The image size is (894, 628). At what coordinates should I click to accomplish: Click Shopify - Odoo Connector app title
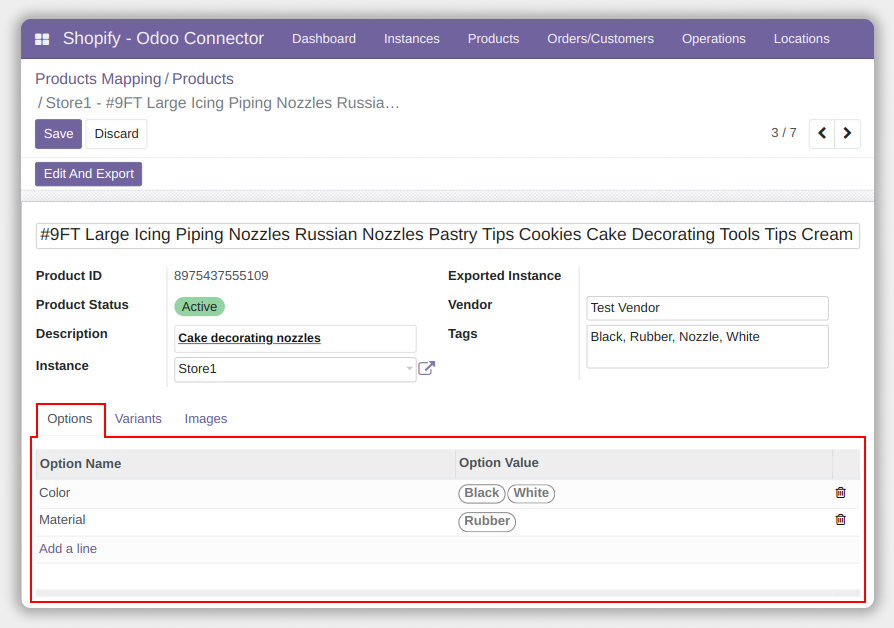[x=163, y=38]
